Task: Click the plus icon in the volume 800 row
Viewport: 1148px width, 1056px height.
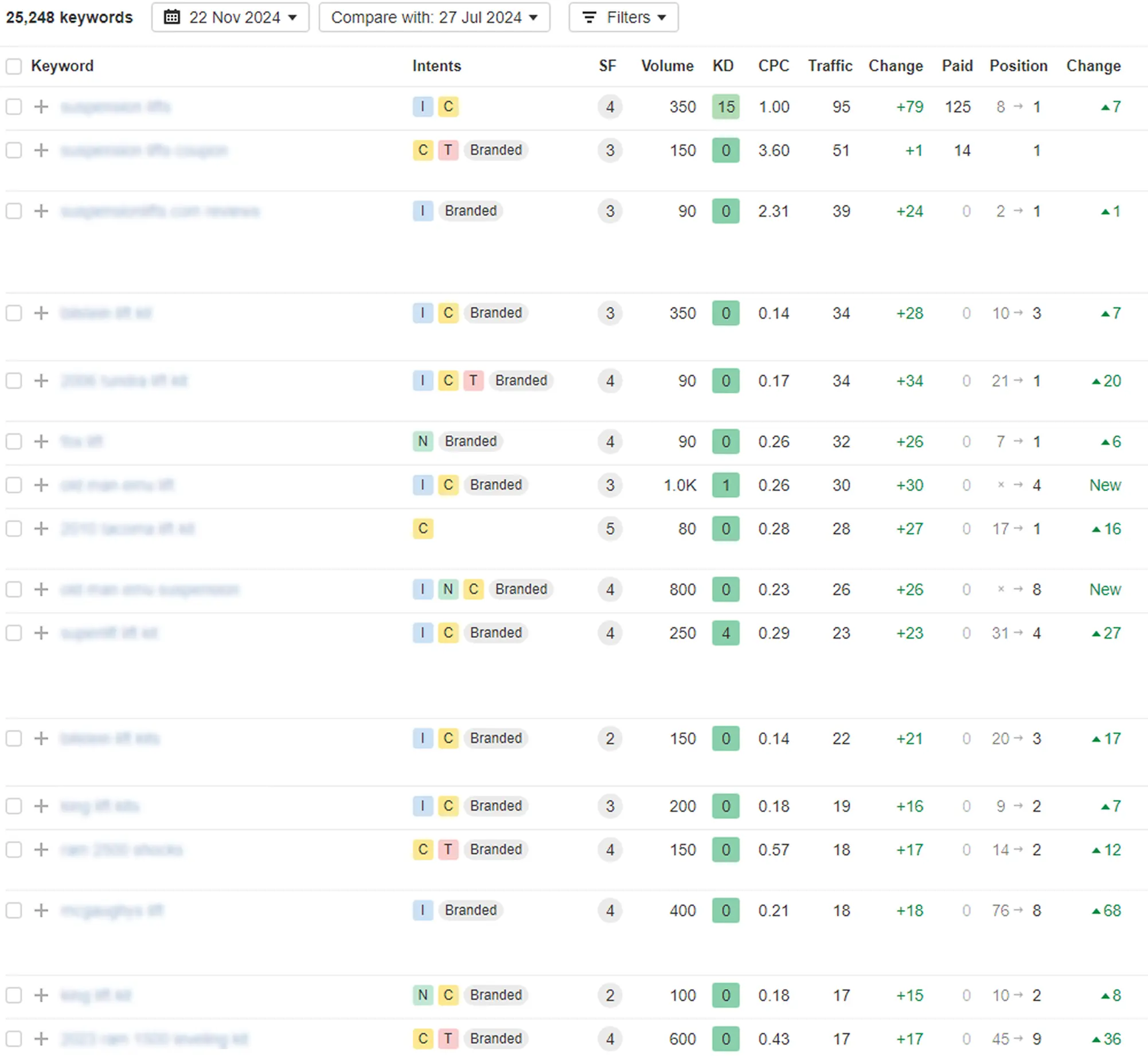Action: tap(41, 589)
